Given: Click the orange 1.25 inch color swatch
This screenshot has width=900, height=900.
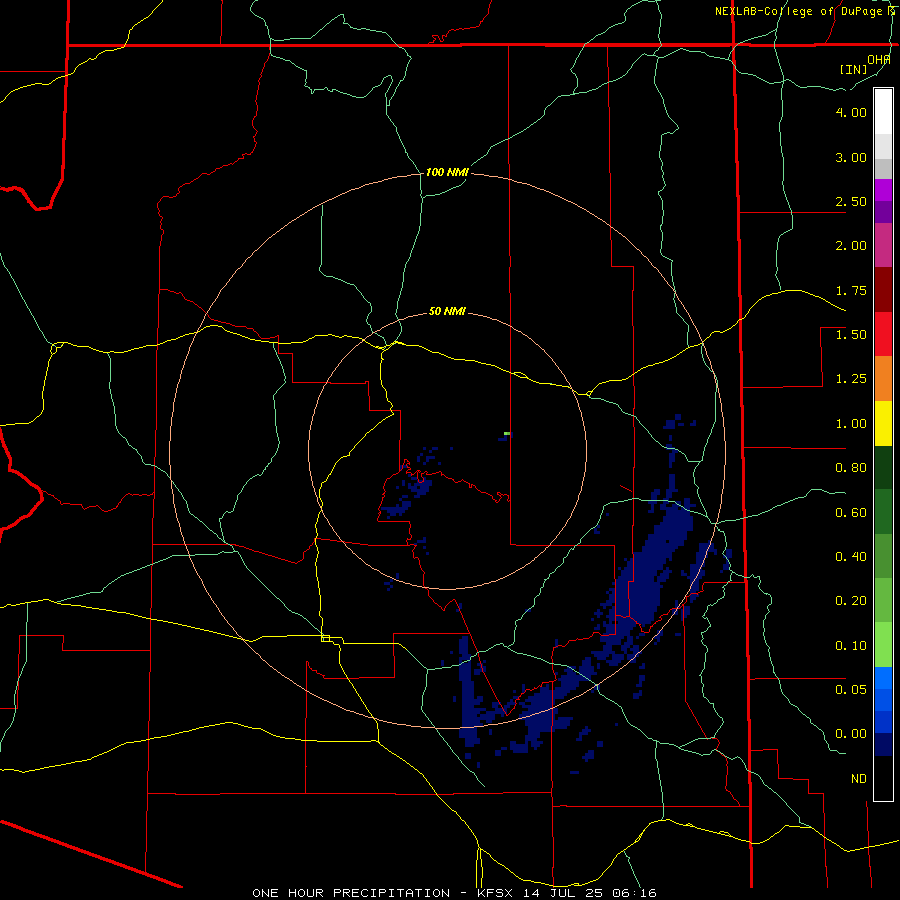Looking at the screenshot, I should 883,379.
